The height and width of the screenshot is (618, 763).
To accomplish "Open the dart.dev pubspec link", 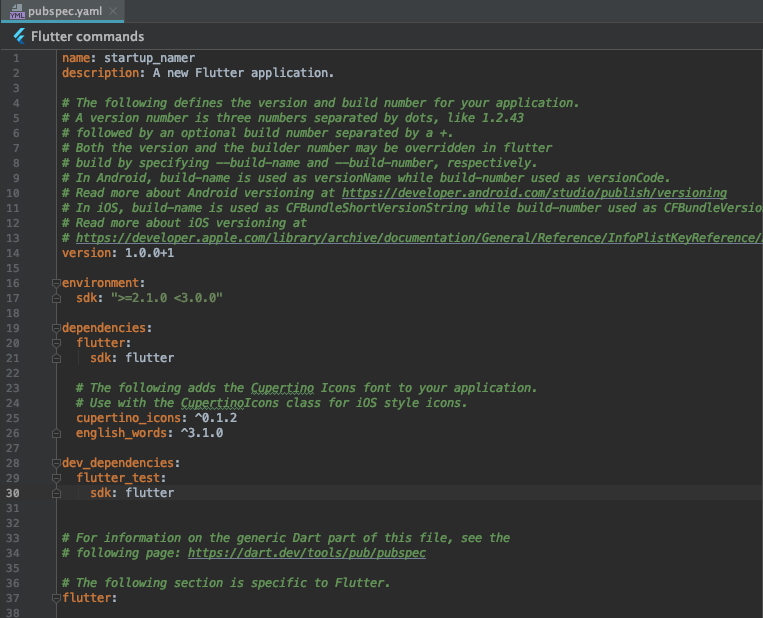I will tap(307, 553).
